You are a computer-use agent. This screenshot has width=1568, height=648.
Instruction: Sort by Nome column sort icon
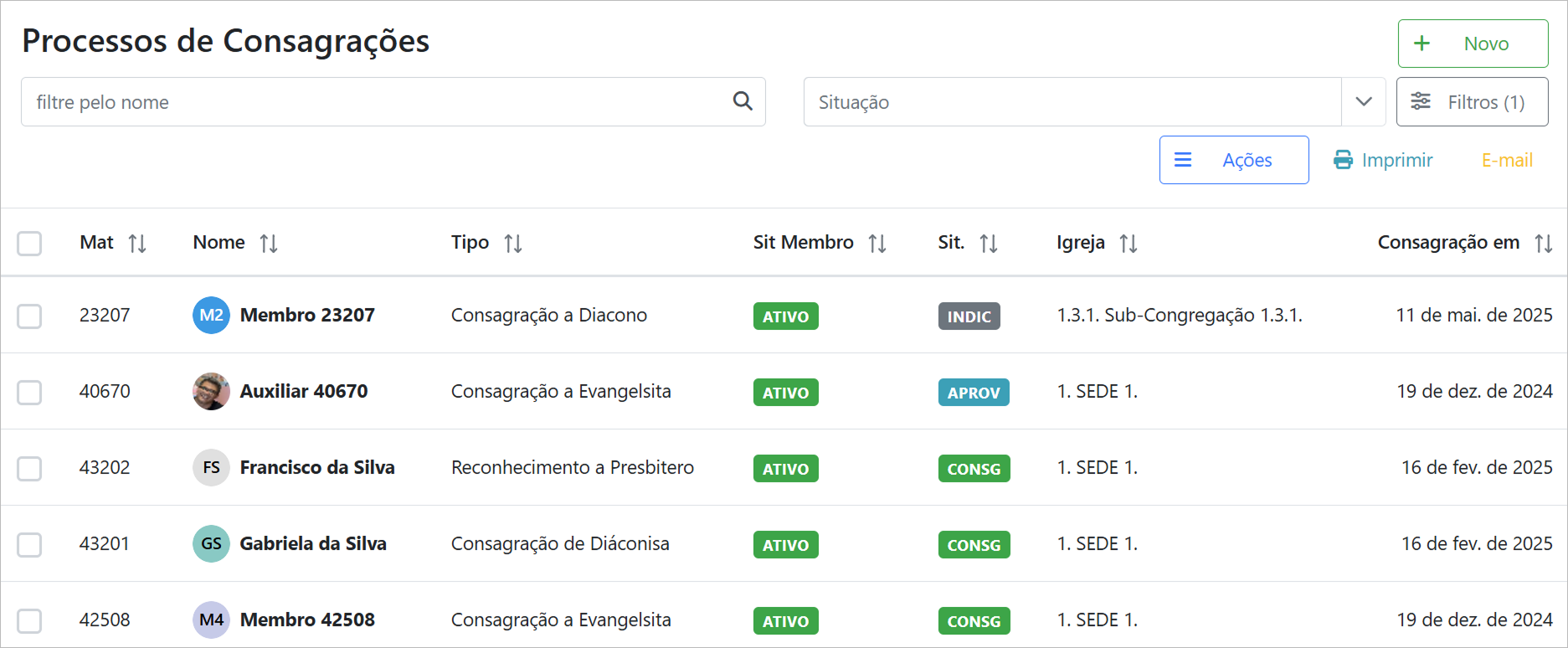pos(268,244)
